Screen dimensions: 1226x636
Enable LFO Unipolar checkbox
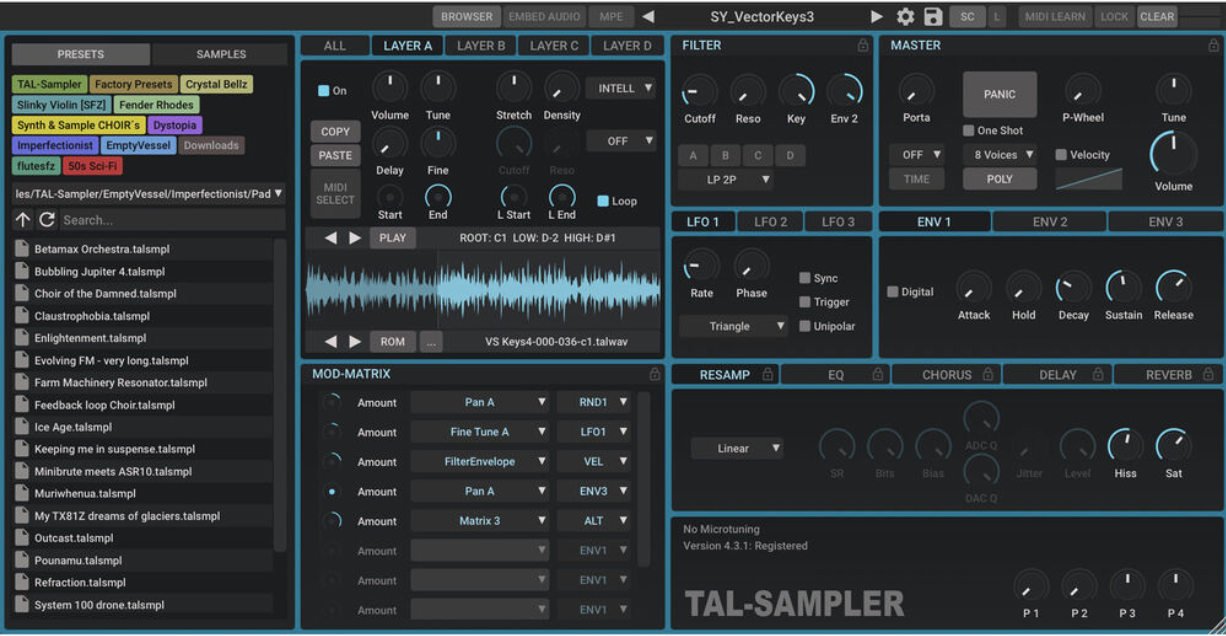click(x=805, y=326)
